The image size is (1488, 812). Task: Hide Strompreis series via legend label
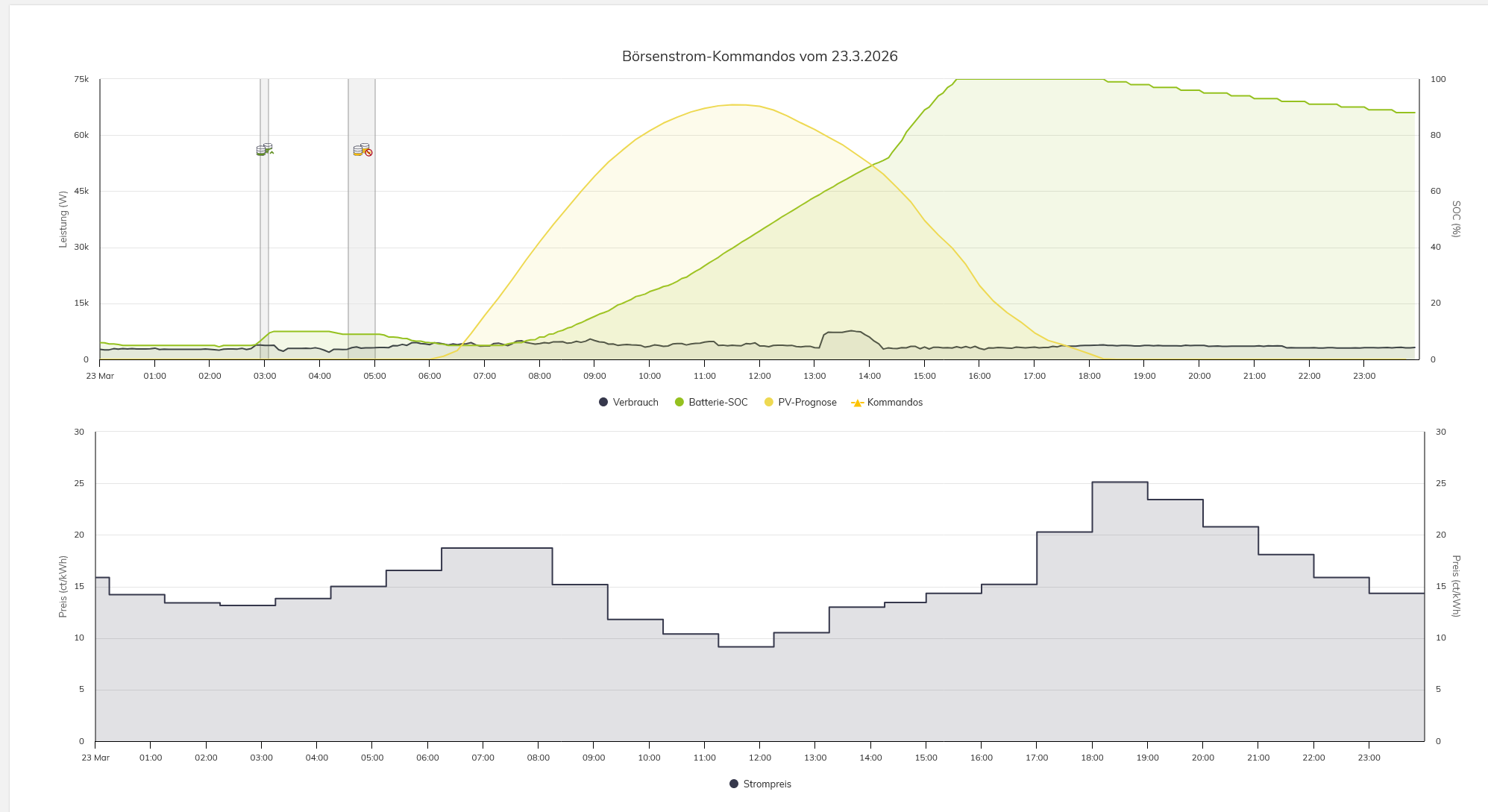coord(767,784)
